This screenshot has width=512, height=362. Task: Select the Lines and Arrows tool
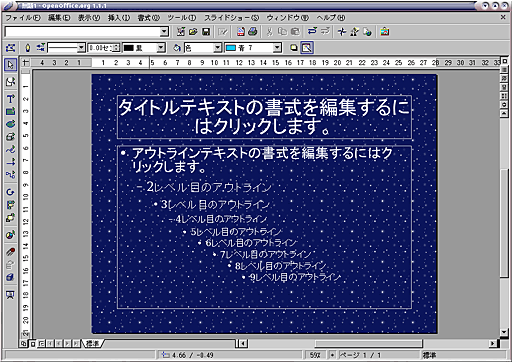tap(11, 162)
